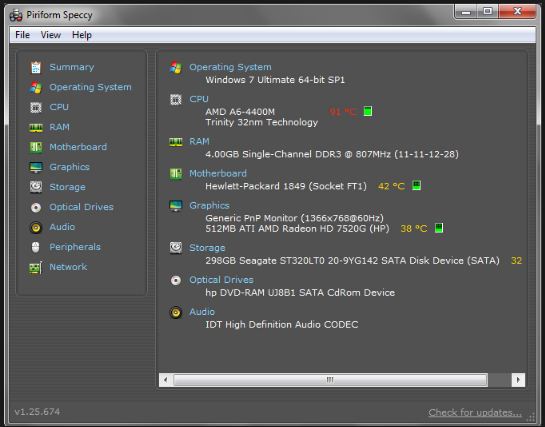Viewport: 545px width, 427px height.
Task: Open the Storage sidebar section
Action: point(67,187)
